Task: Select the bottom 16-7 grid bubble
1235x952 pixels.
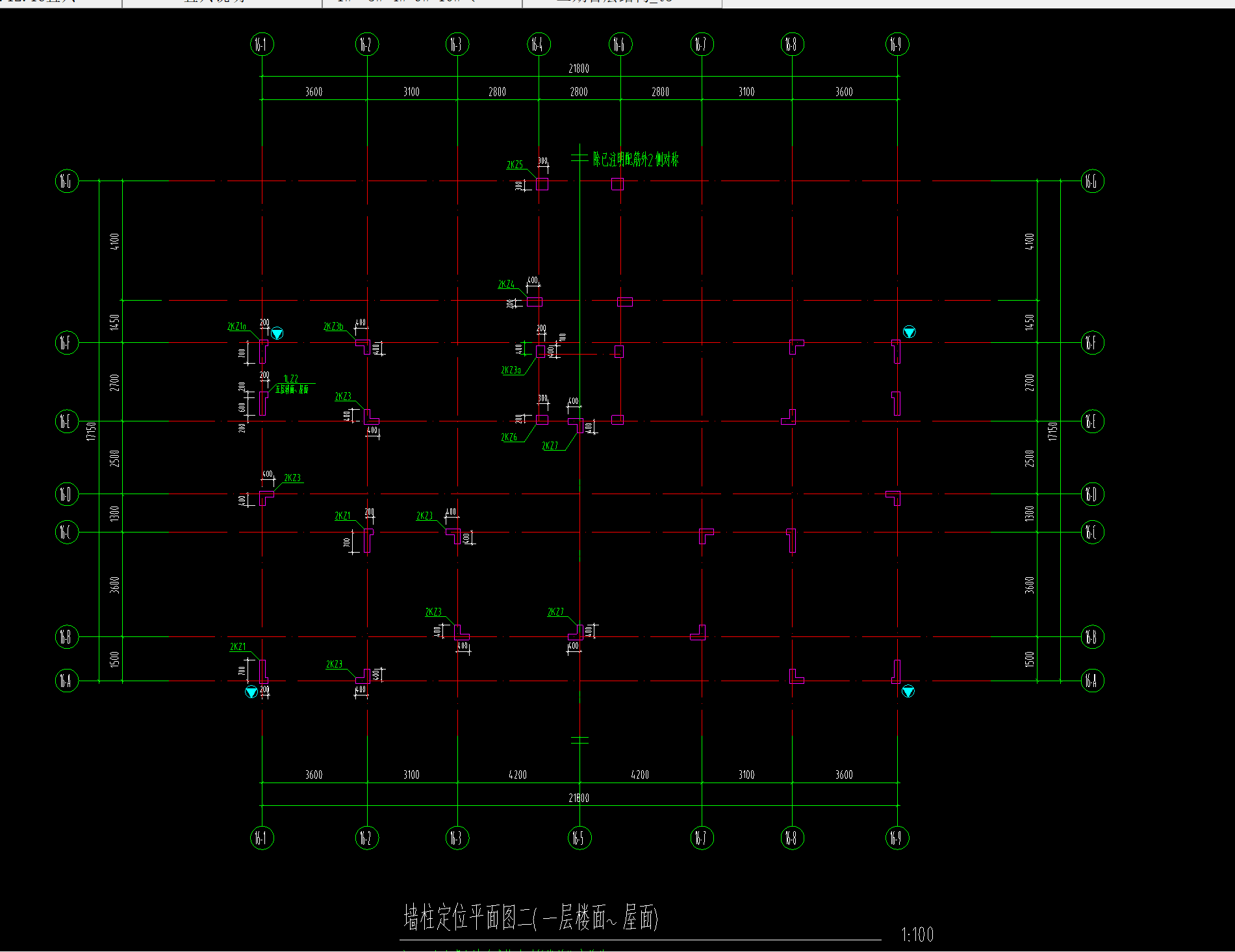Action: point(702,838)
